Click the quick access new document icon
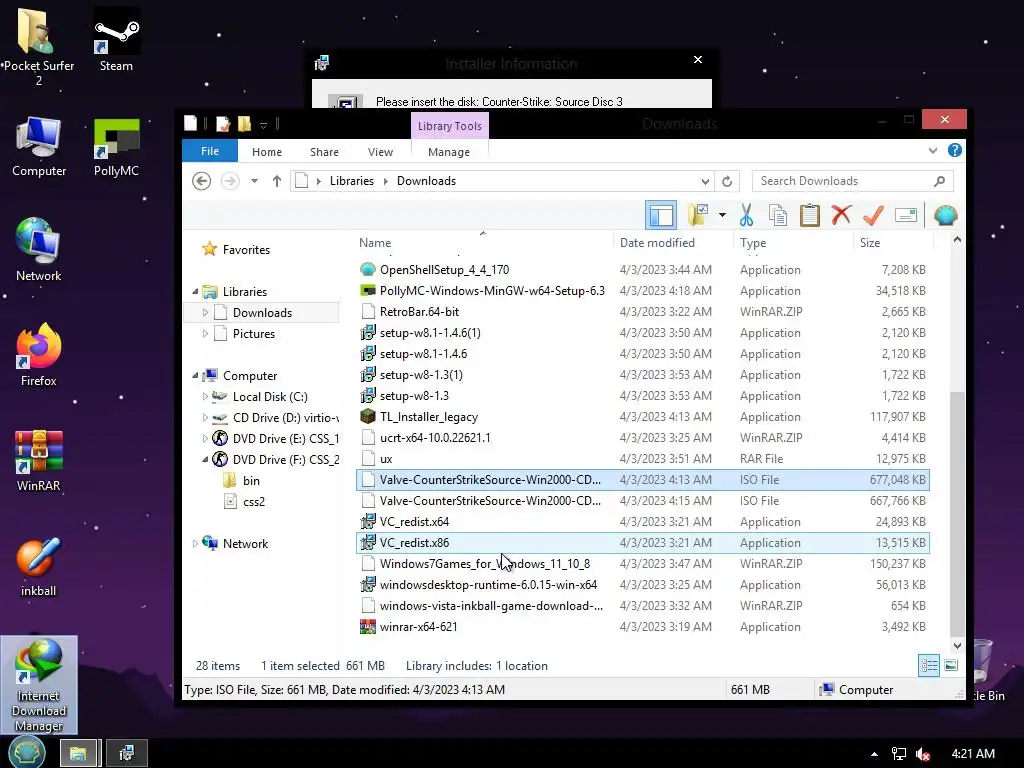Viewport: 1024px width, 768px height. pos(190,123)
